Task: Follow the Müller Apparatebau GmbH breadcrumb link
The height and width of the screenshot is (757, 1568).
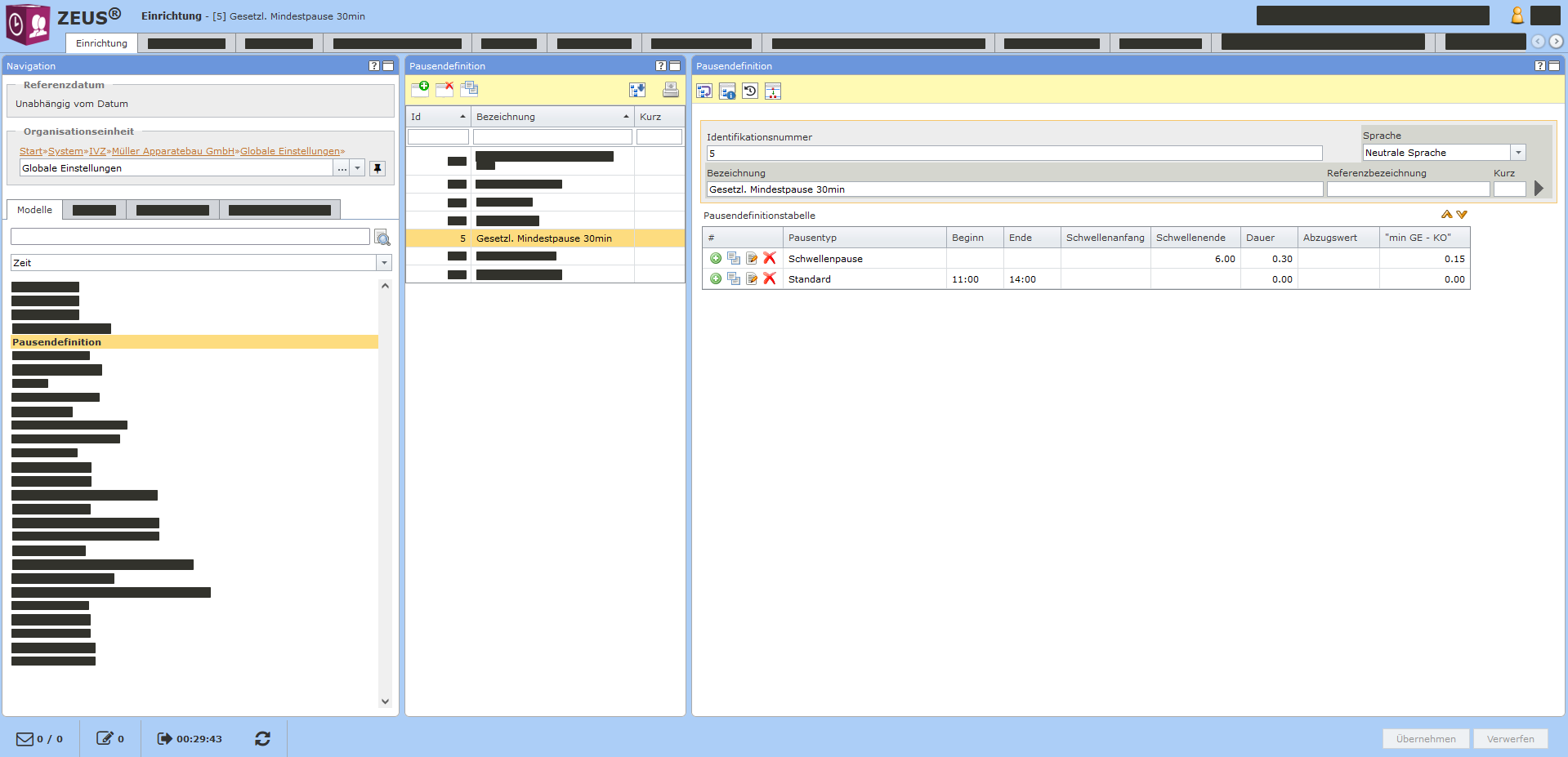Action: coord(173,151)
